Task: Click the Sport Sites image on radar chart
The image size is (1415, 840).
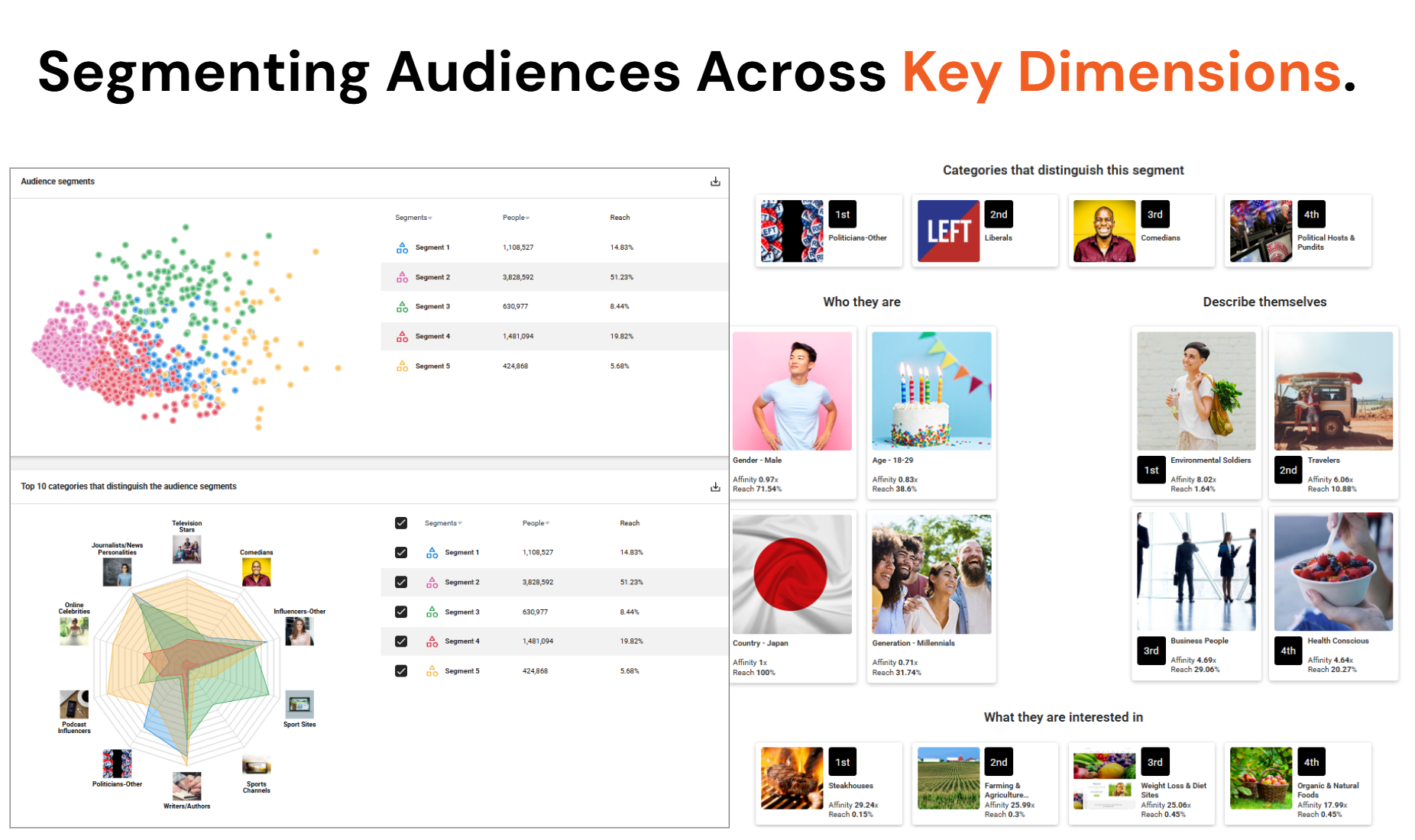Action: coord(300,704)
